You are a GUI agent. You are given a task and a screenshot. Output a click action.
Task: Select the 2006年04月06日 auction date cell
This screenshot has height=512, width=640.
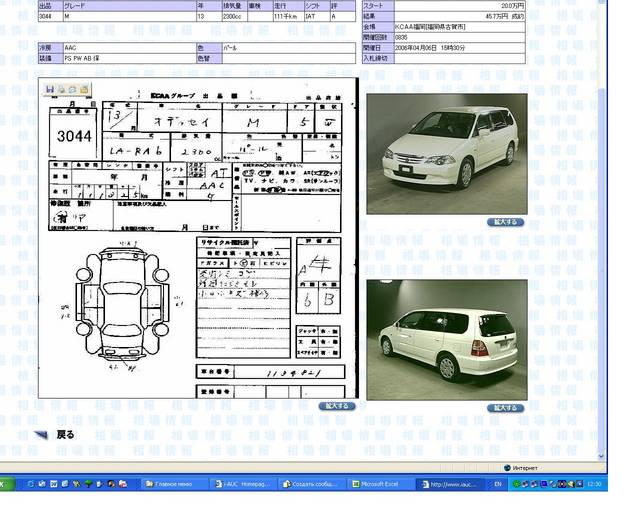click(x=460, y=48)
